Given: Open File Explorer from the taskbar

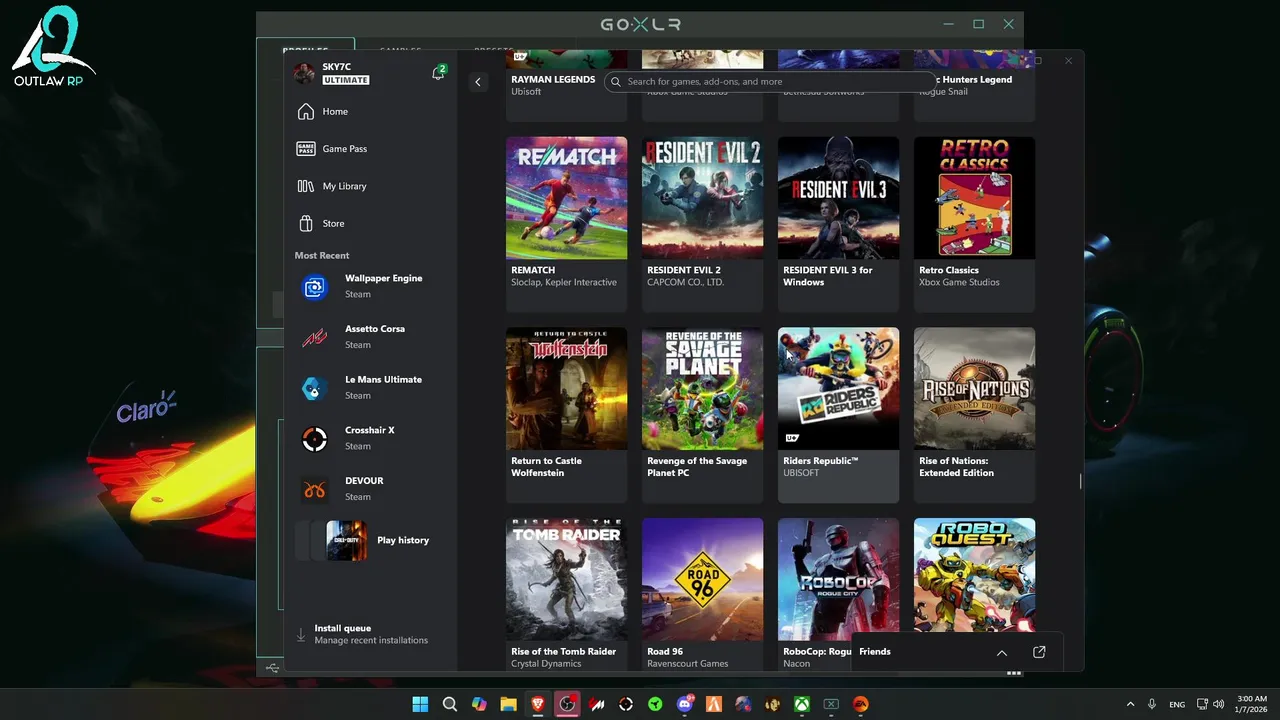Looking at the screenshot, I should pos(508,704).
